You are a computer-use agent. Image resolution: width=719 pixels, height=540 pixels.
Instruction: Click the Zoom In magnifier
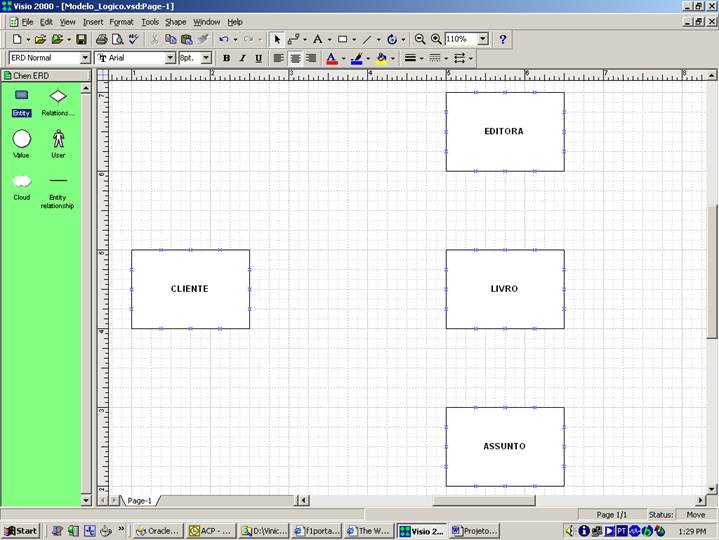point(436,39)
